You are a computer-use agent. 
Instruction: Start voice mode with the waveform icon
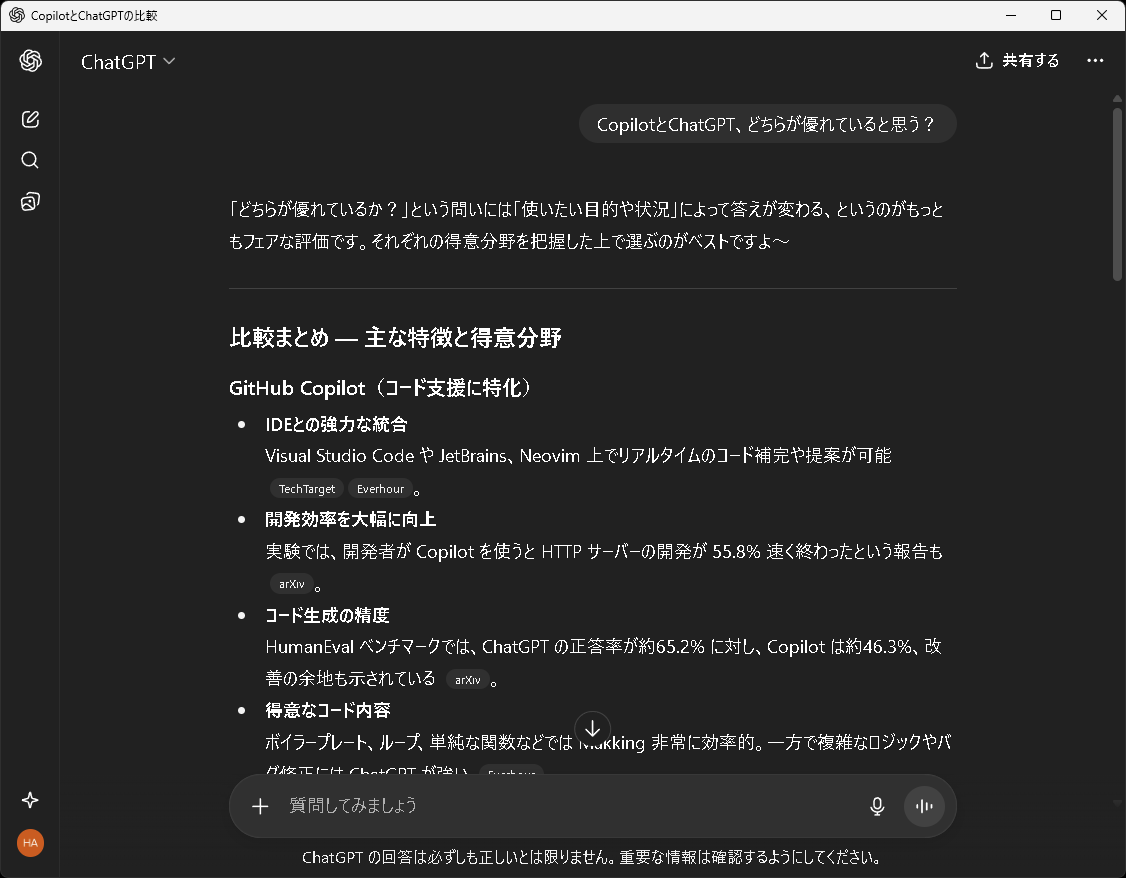click(923, 806)
